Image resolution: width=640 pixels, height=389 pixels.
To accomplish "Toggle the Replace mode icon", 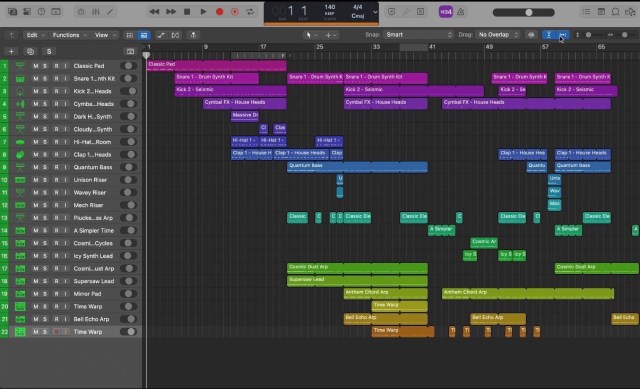I will (x=391, y=12).
